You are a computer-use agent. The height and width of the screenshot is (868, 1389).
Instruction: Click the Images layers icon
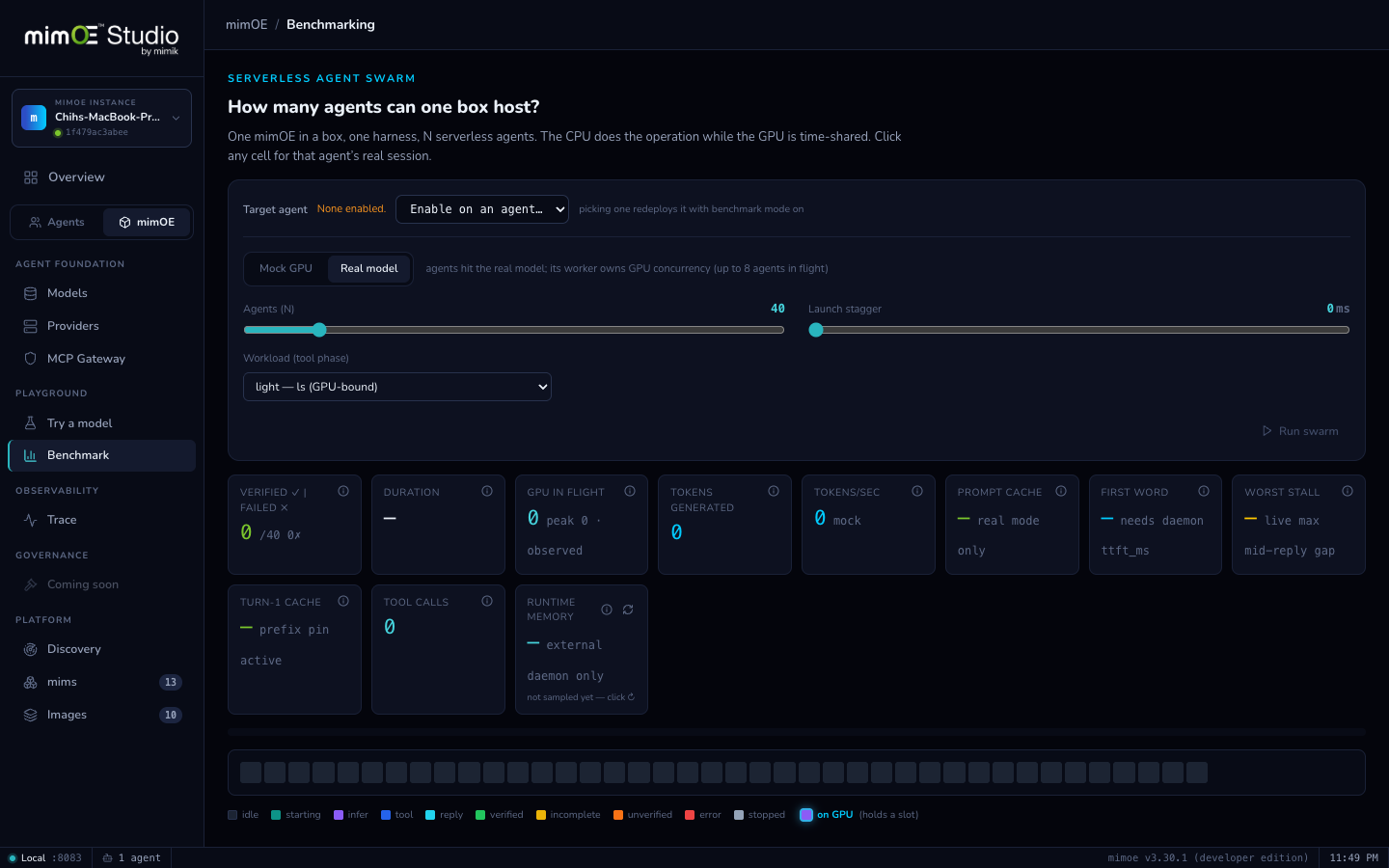[31, 715]
